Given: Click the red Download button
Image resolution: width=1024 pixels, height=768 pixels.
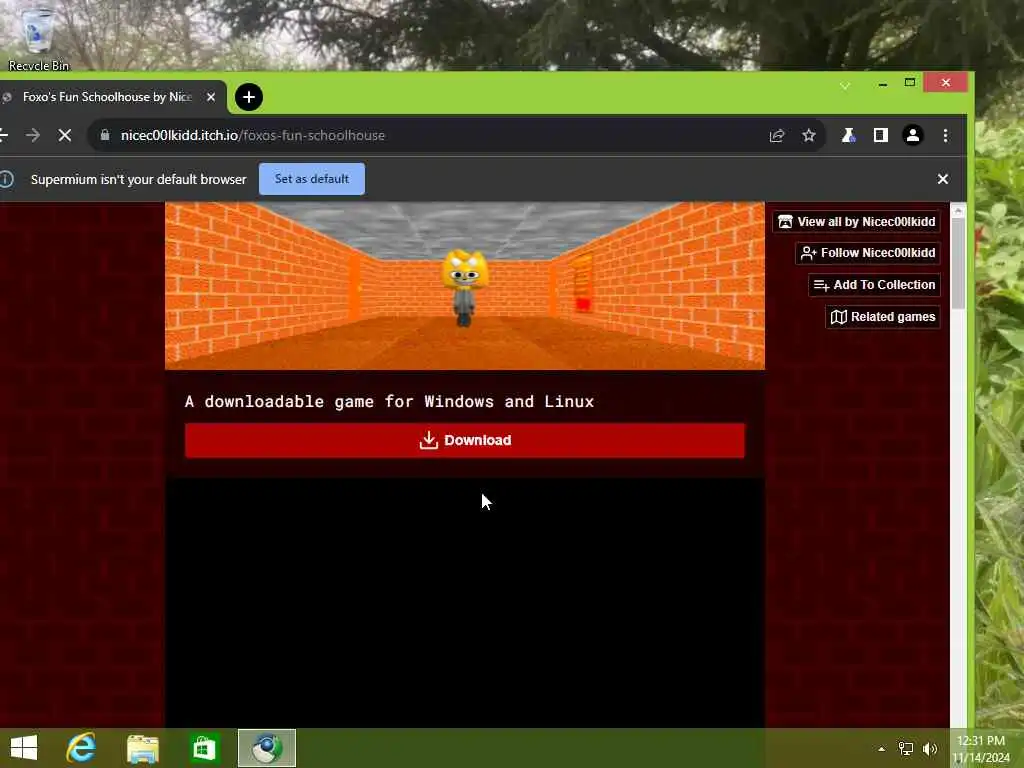Looking at the screenshot, I should coord(464,440).
